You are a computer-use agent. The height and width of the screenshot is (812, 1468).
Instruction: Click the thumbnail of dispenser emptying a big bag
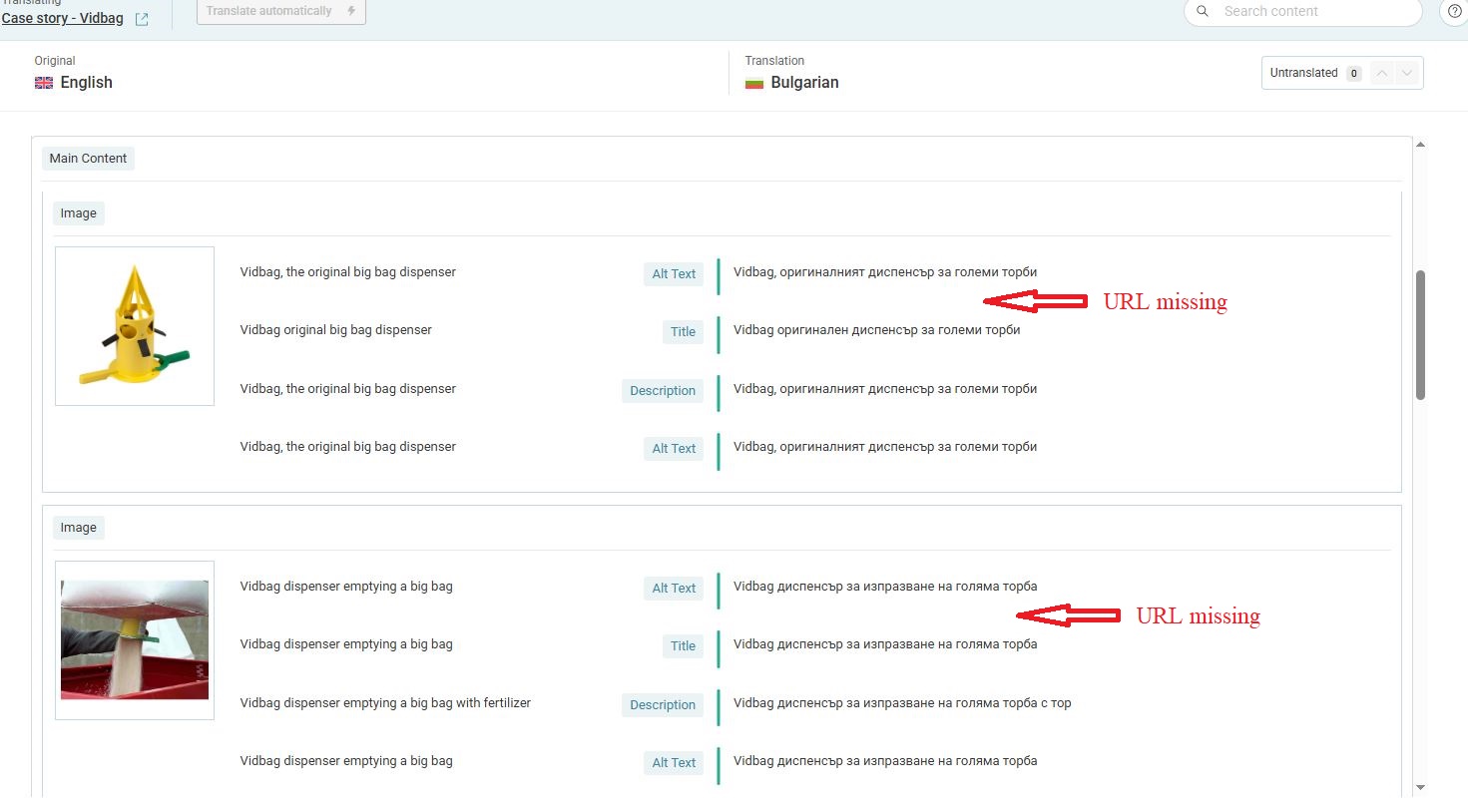coord(135,640)
